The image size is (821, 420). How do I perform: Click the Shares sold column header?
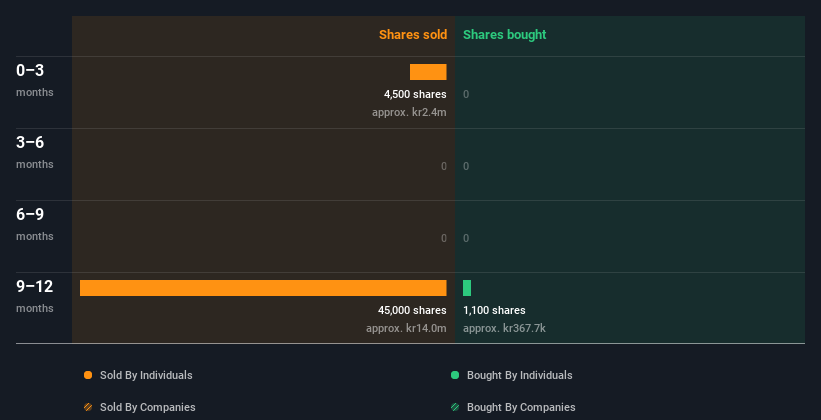[x=413, y=35]
